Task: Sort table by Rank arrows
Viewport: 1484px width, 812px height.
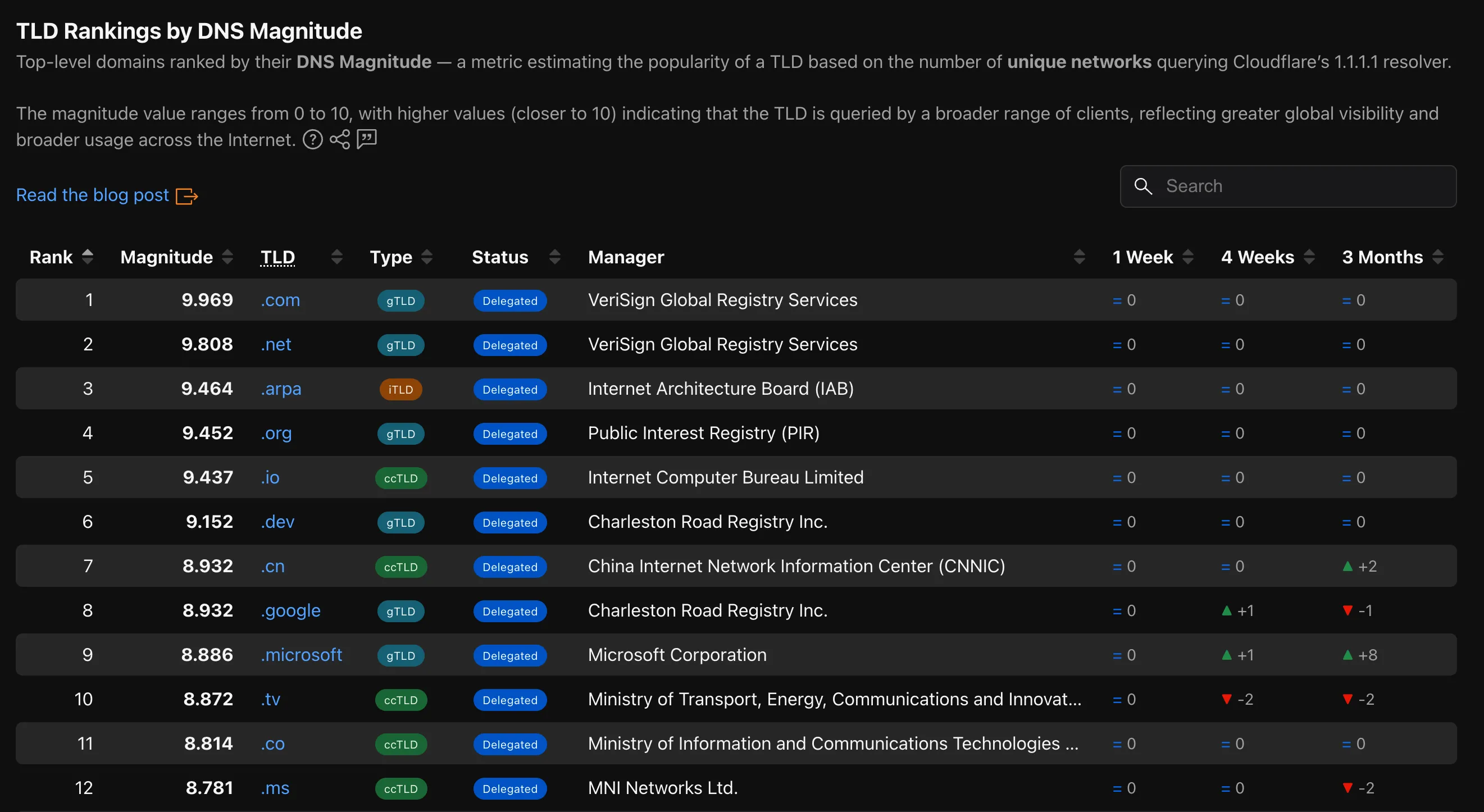Action: (88, 257)
